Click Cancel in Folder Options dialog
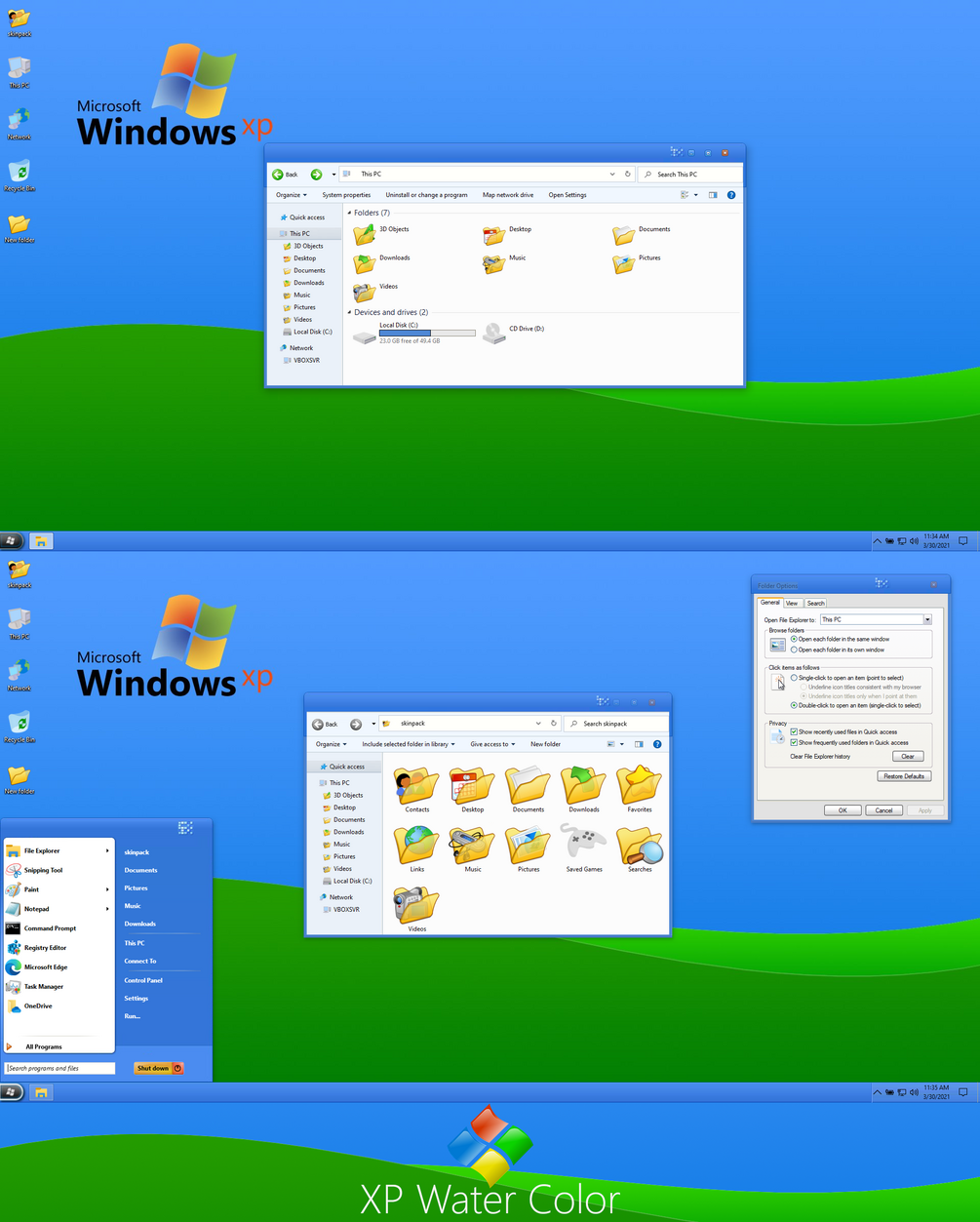This screenshot has height=1222, width=980. [883, 810]
